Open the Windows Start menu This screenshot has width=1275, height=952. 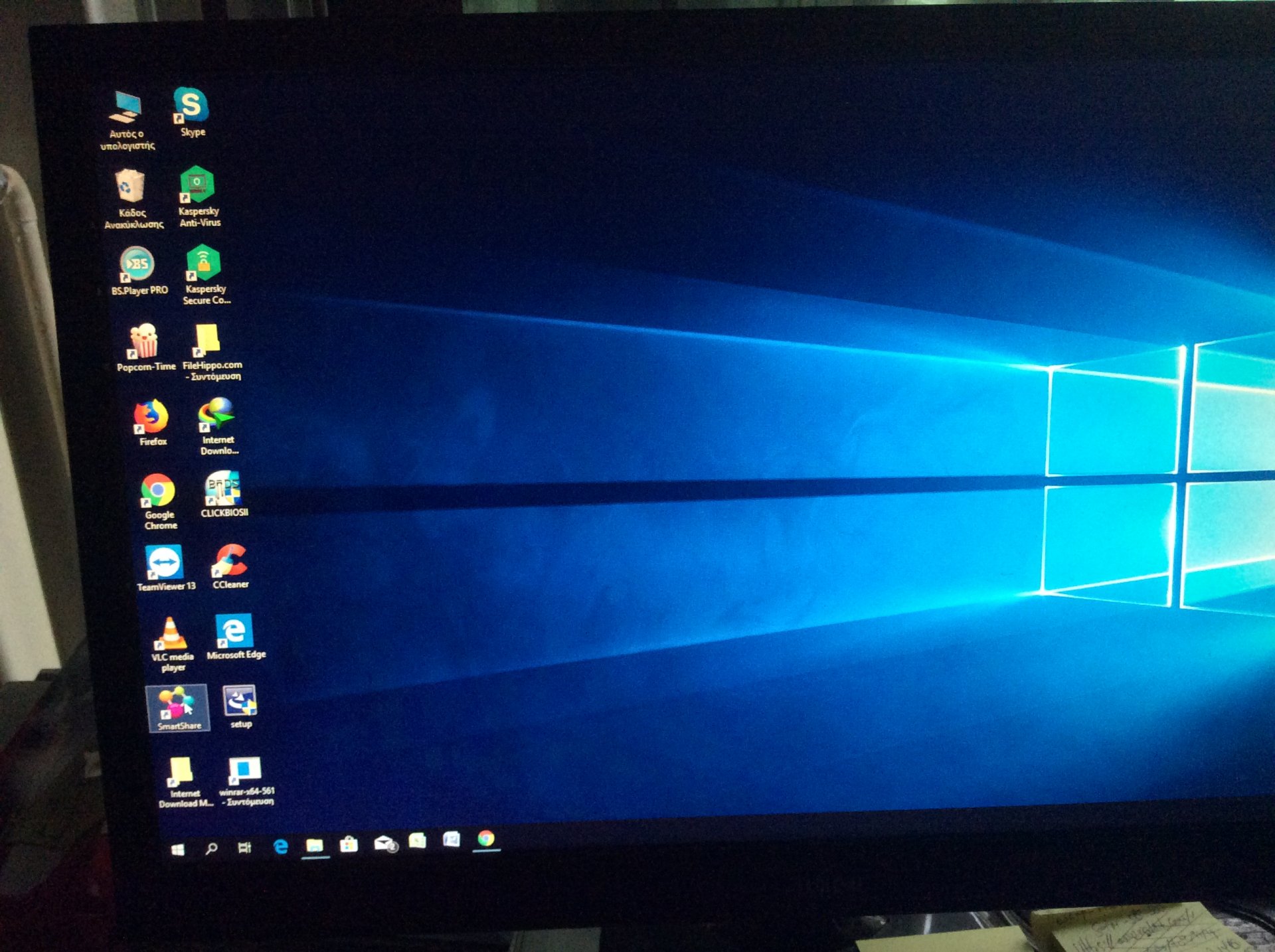coord(177,850)
